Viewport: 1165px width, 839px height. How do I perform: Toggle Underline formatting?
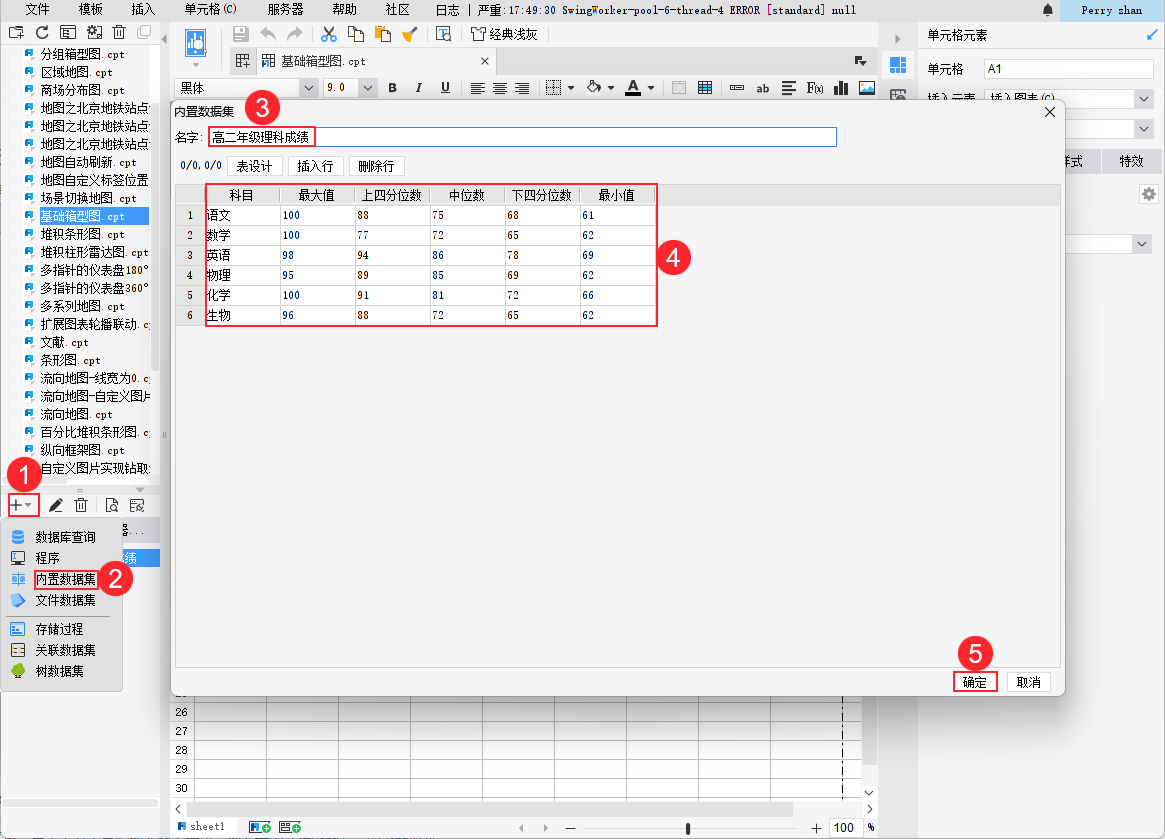click(x=445, y=88)
